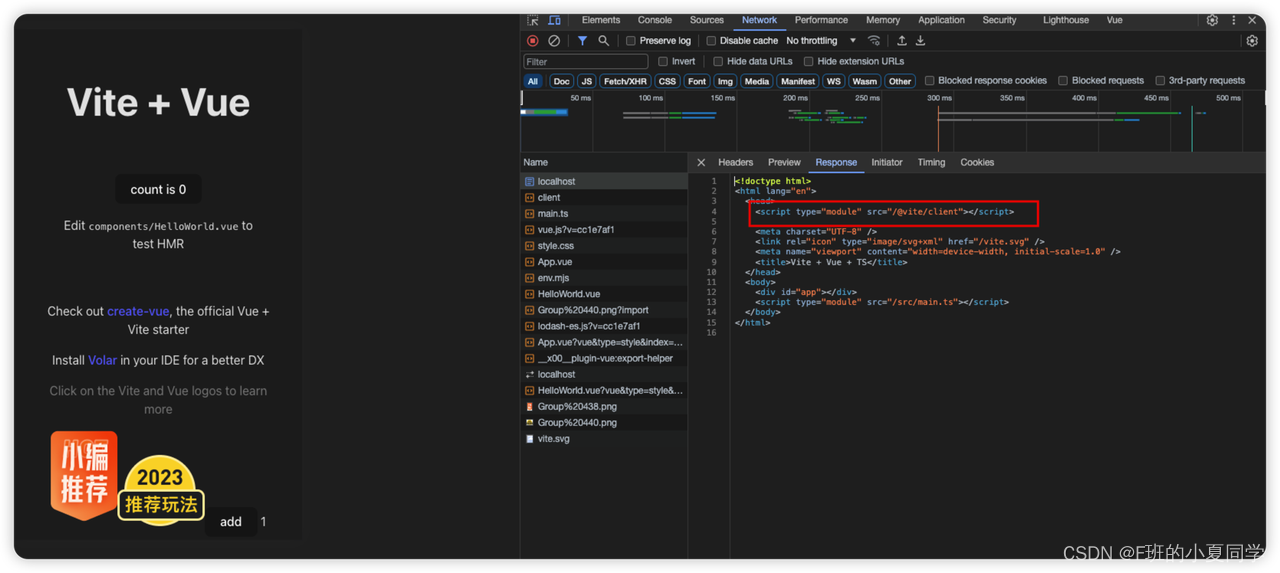Filter requests by Fetch/XHR
Screen dimensions: 1280x573
[625, 81]
